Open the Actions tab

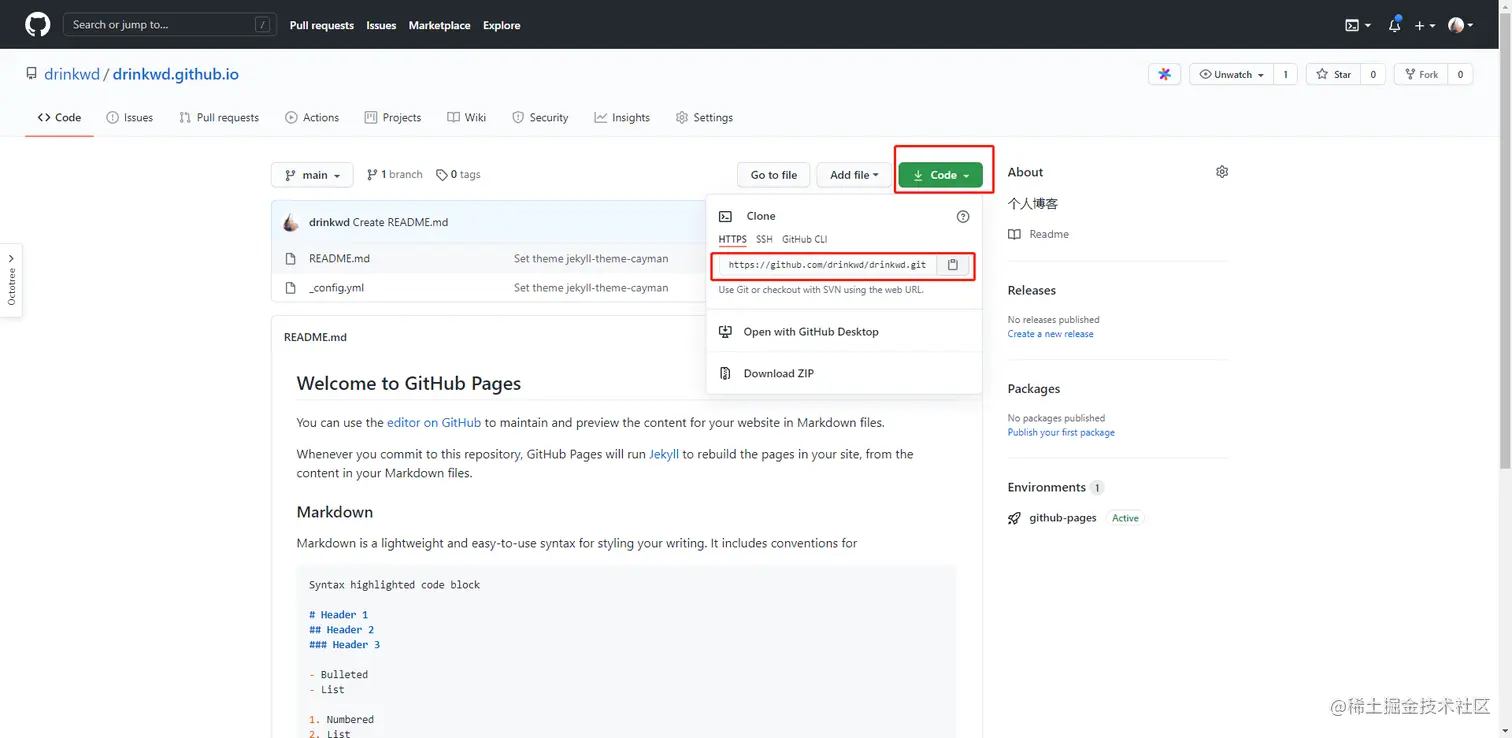312,117
